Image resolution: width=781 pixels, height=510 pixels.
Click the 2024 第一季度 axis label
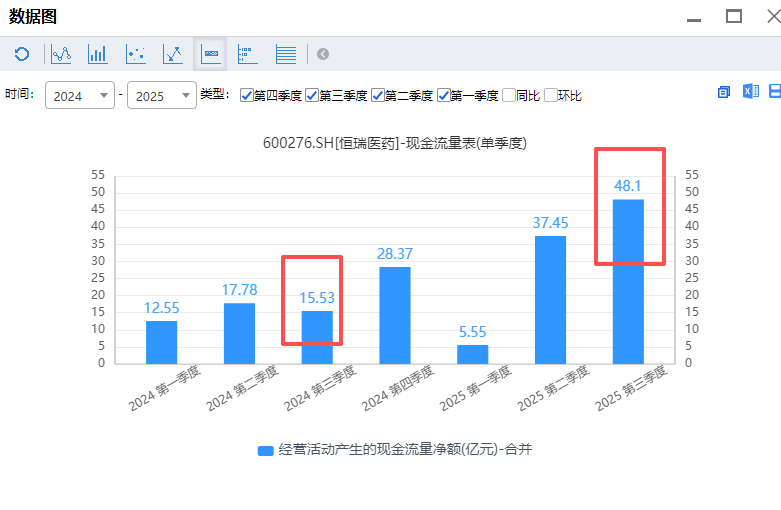click(164, 388)
